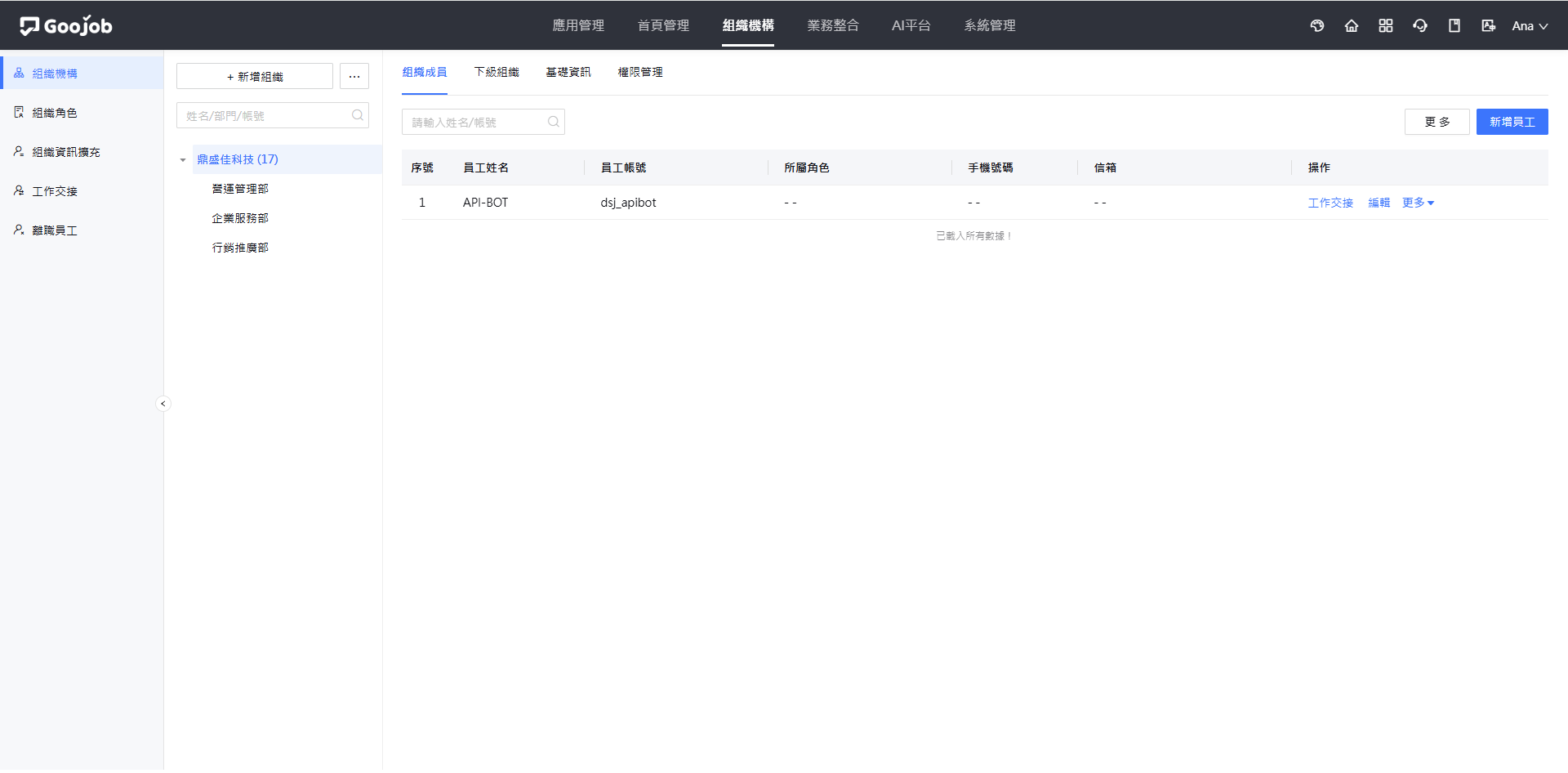Click the dsj_apibot account cell

(x=628, y=203)
